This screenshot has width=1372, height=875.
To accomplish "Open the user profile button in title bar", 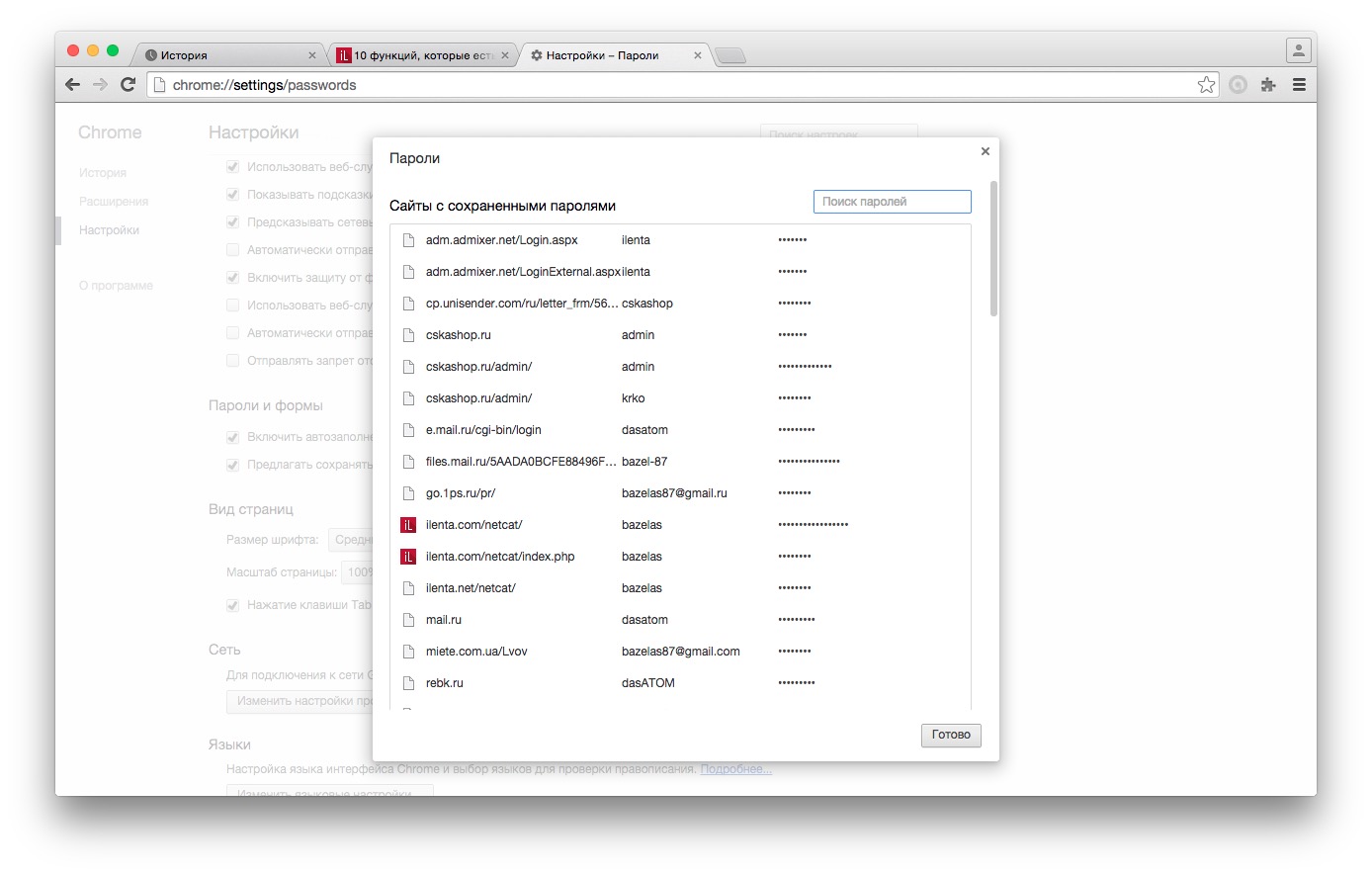I will point(1299,49).
